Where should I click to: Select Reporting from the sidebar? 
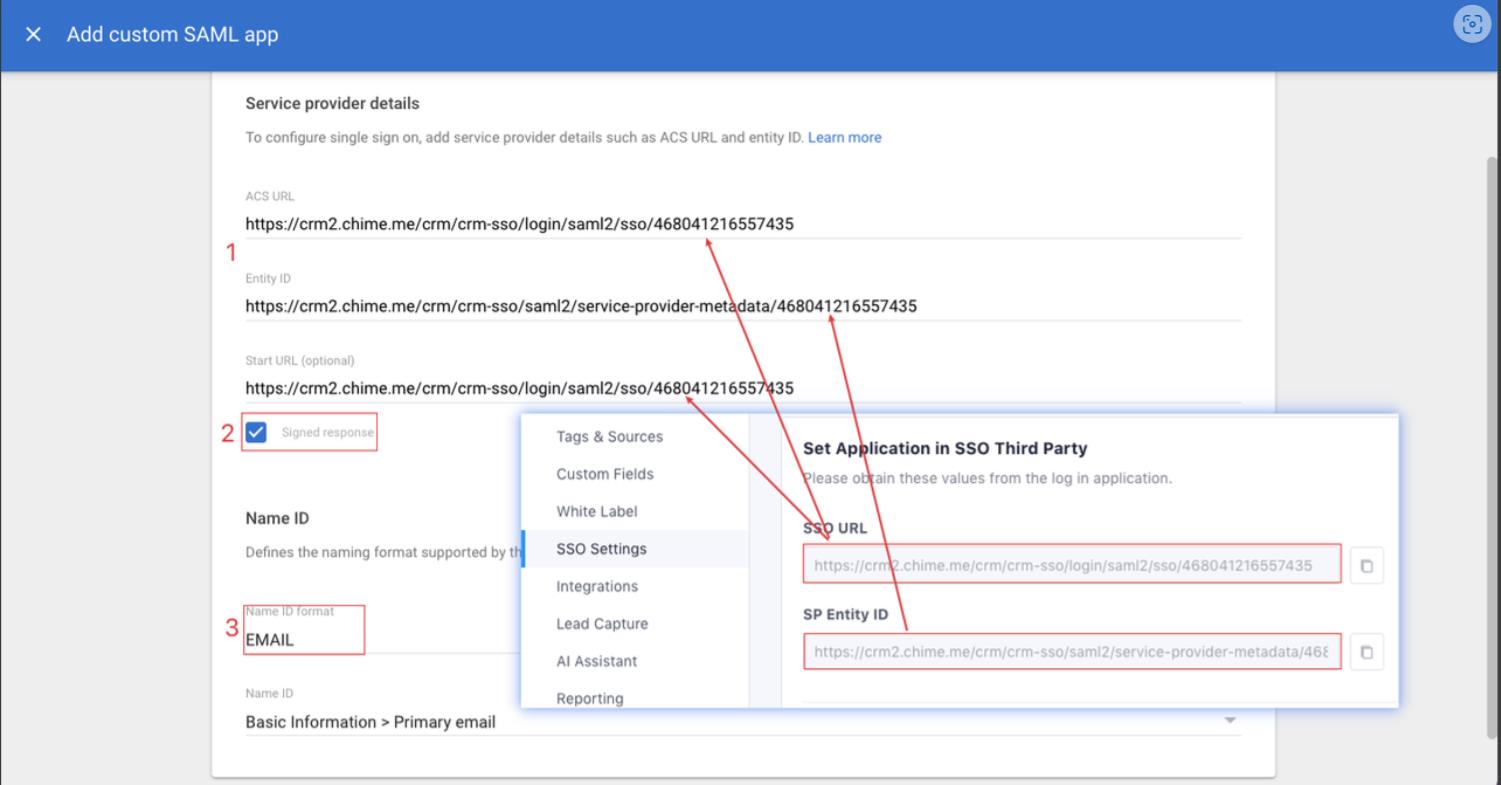point(590,698)
